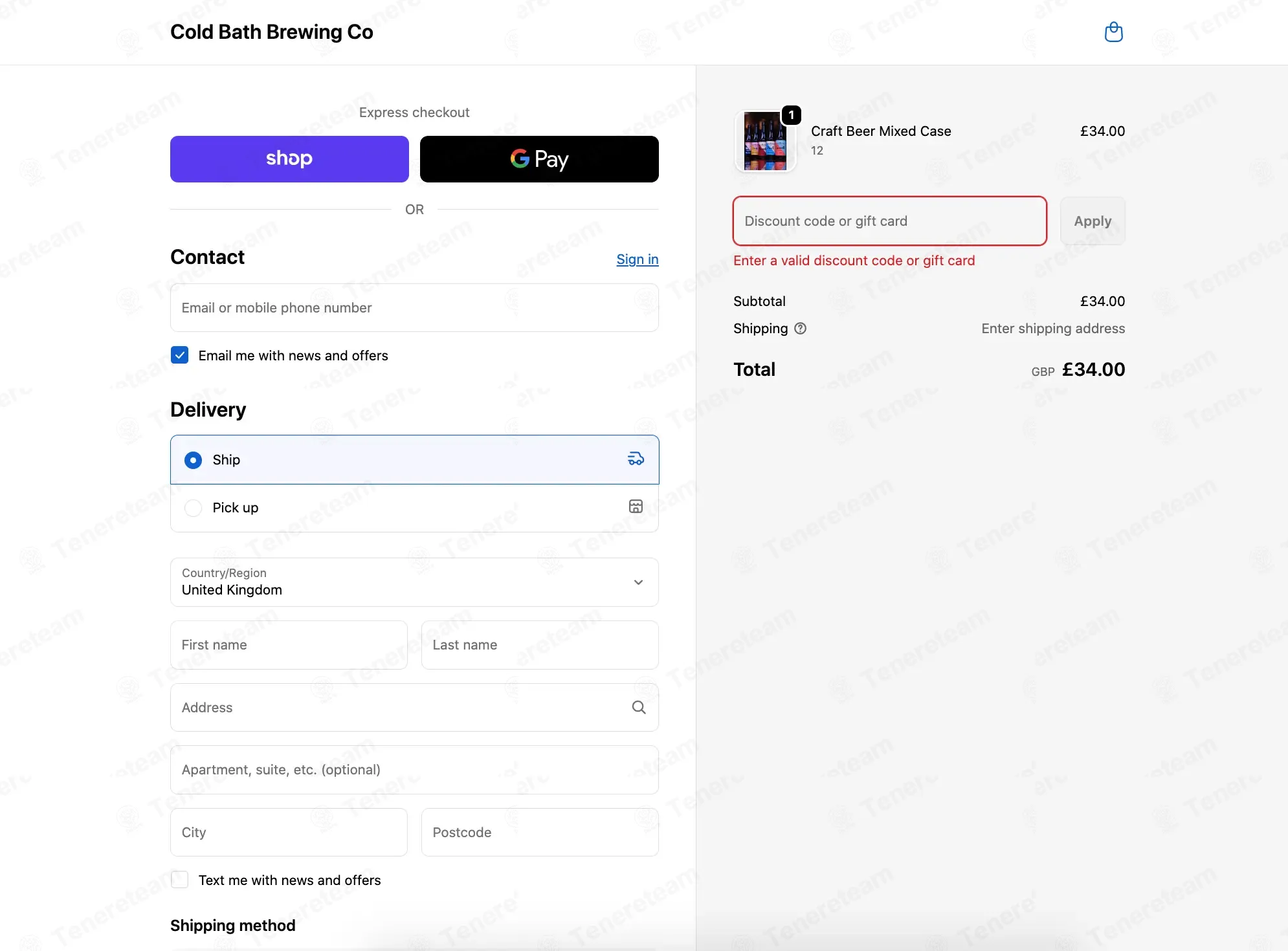
Task: Click the Last name field
Action: pos(540,645)
